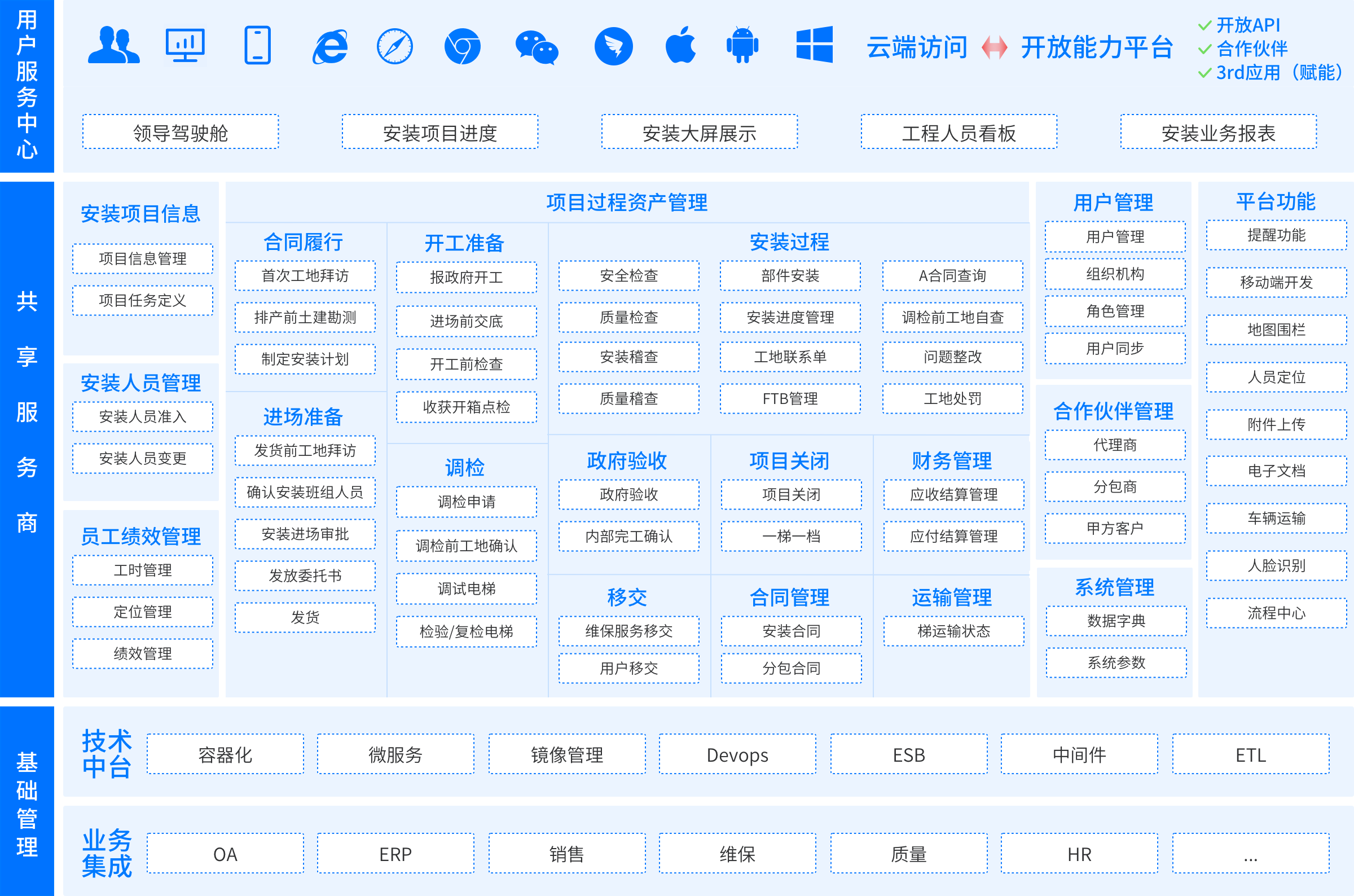The width and height of the screenshot is (1354, 896).
Task: Click 确认安装班组人员 box
Action: click(x=305, y=493)
